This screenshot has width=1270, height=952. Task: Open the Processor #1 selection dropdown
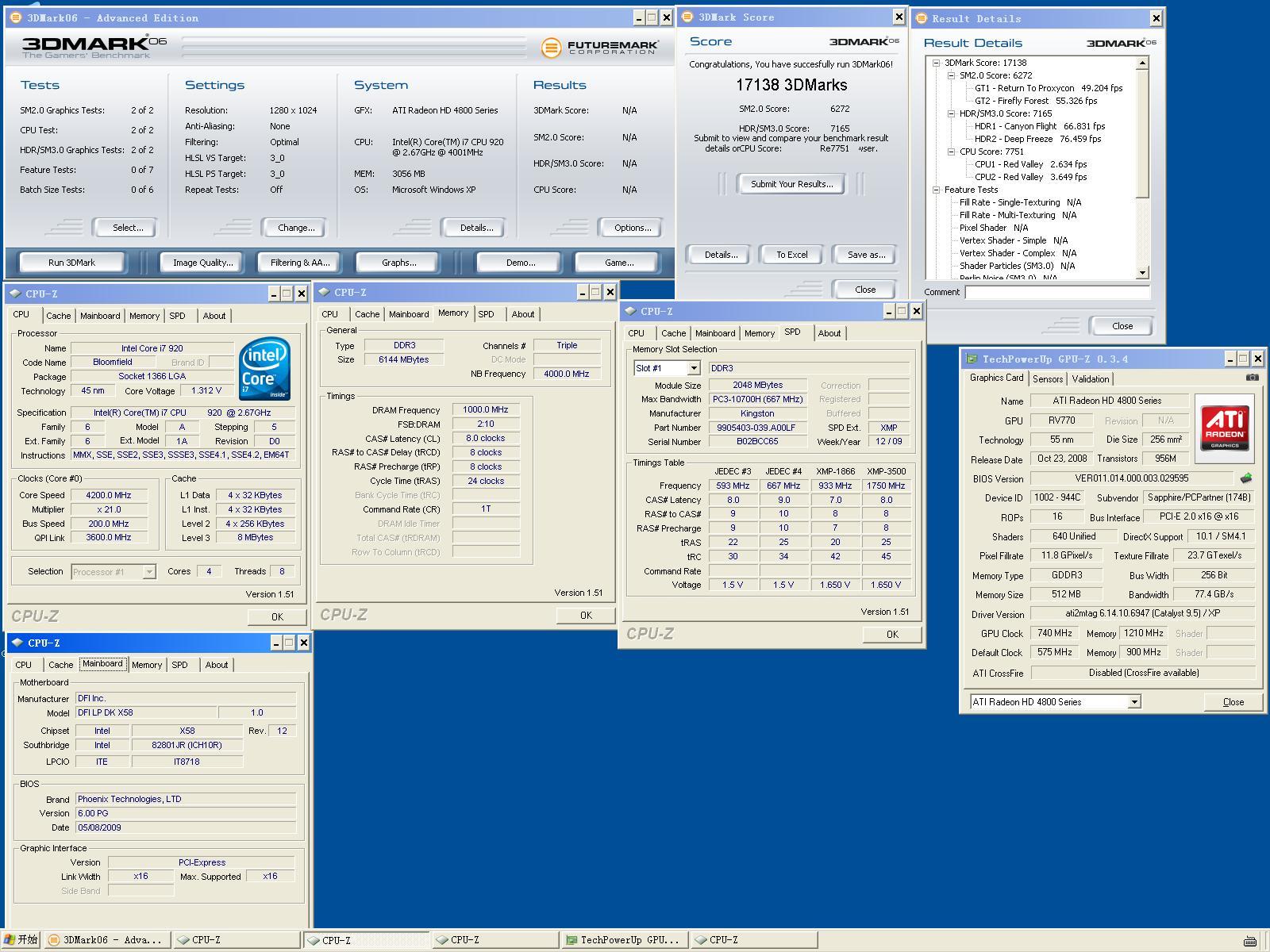[149, 572]
